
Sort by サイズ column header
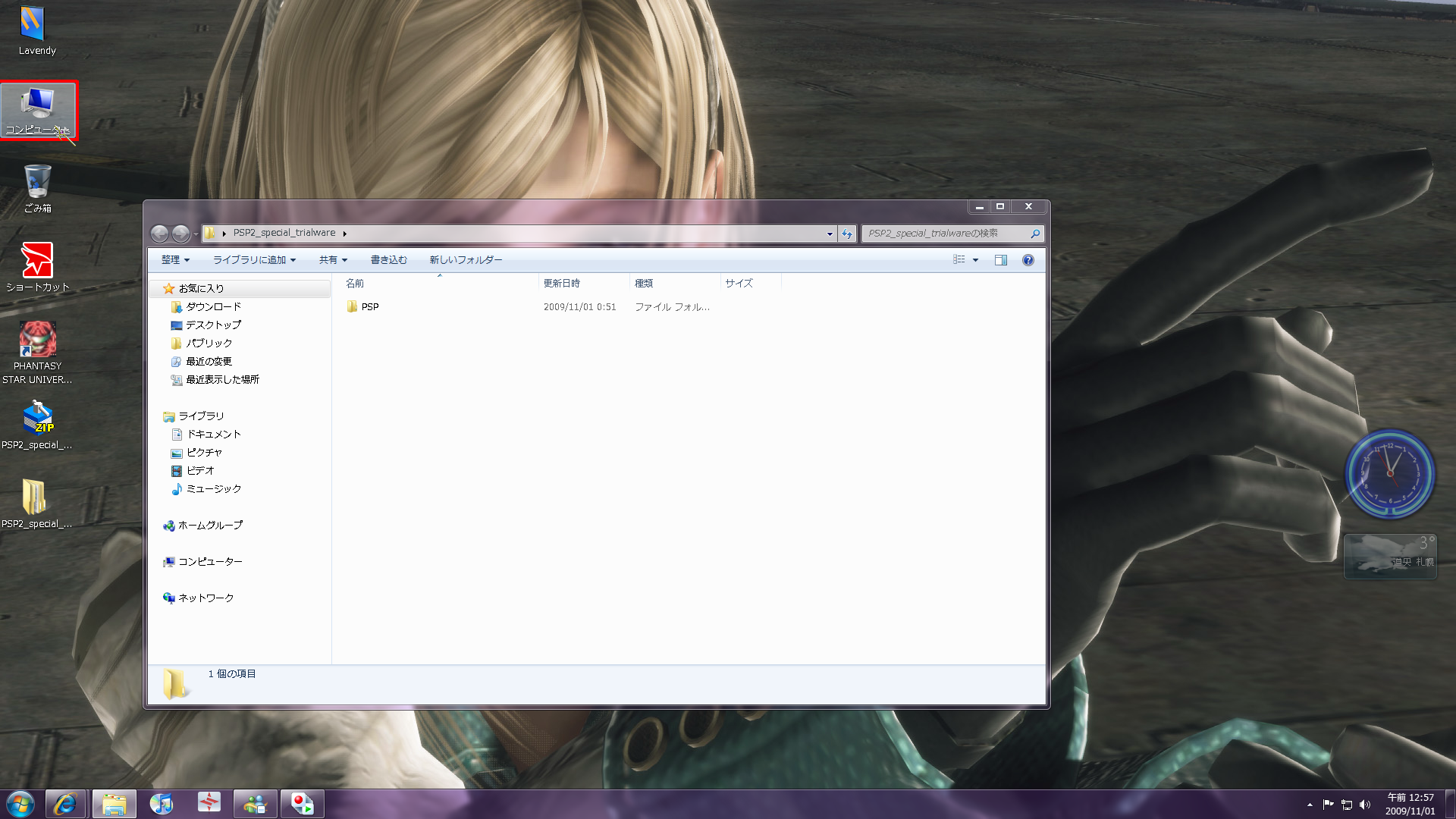(x=751, y=283)
